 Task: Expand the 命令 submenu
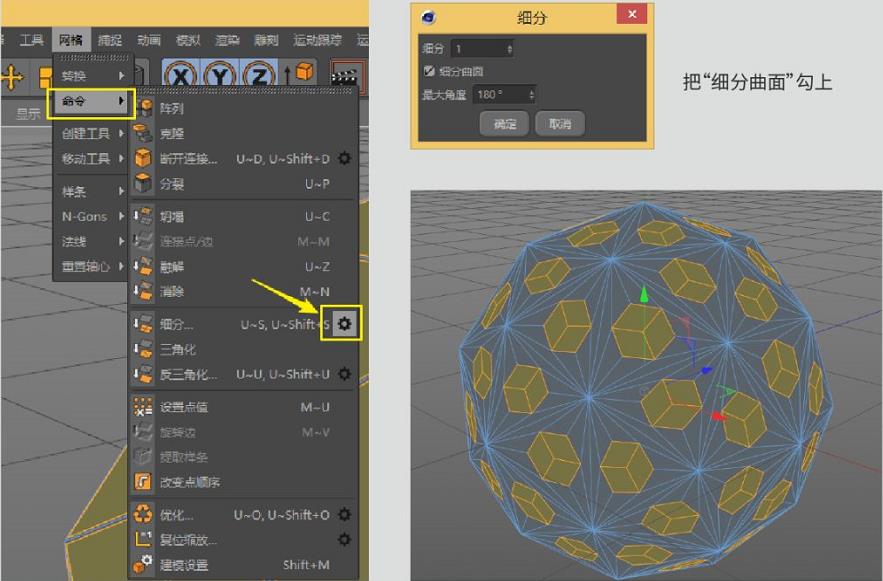(92, 101)
